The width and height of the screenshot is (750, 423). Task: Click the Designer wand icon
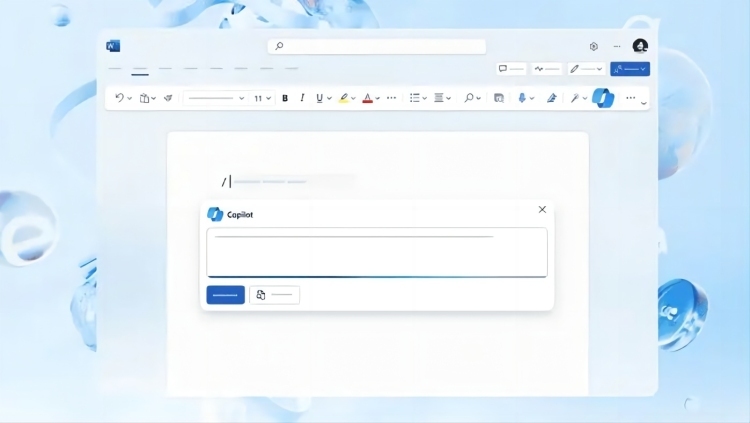coord(575,98)
